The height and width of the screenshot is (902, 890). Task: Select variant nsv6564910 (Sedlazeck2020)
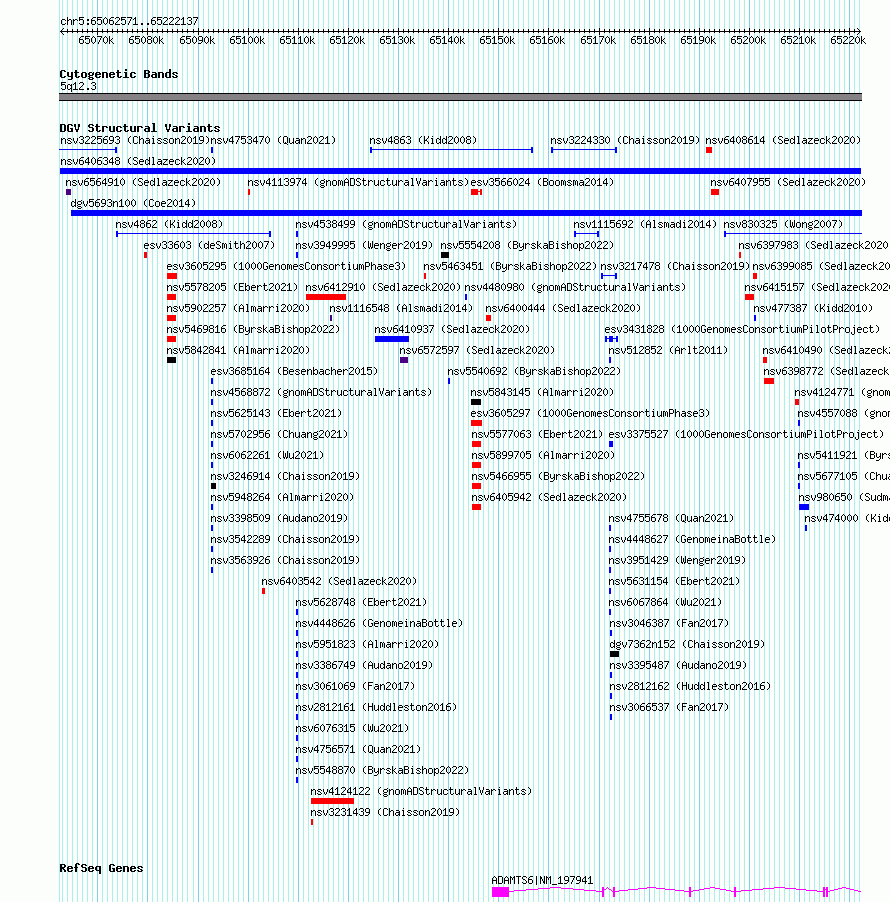[143, 182]
